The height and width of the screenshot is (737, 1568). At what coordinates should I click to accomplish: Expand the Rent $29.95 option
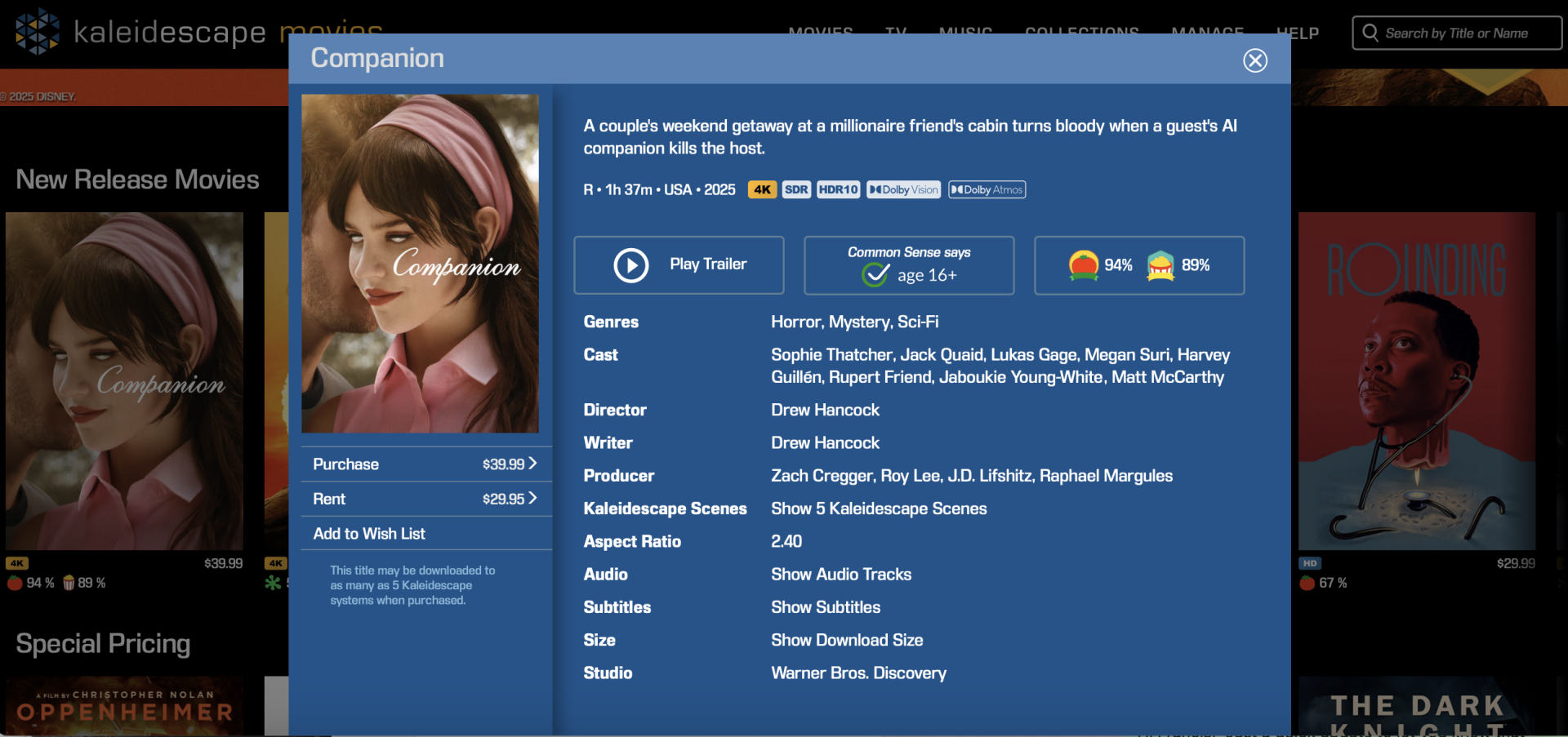click(x=426, y=499)
